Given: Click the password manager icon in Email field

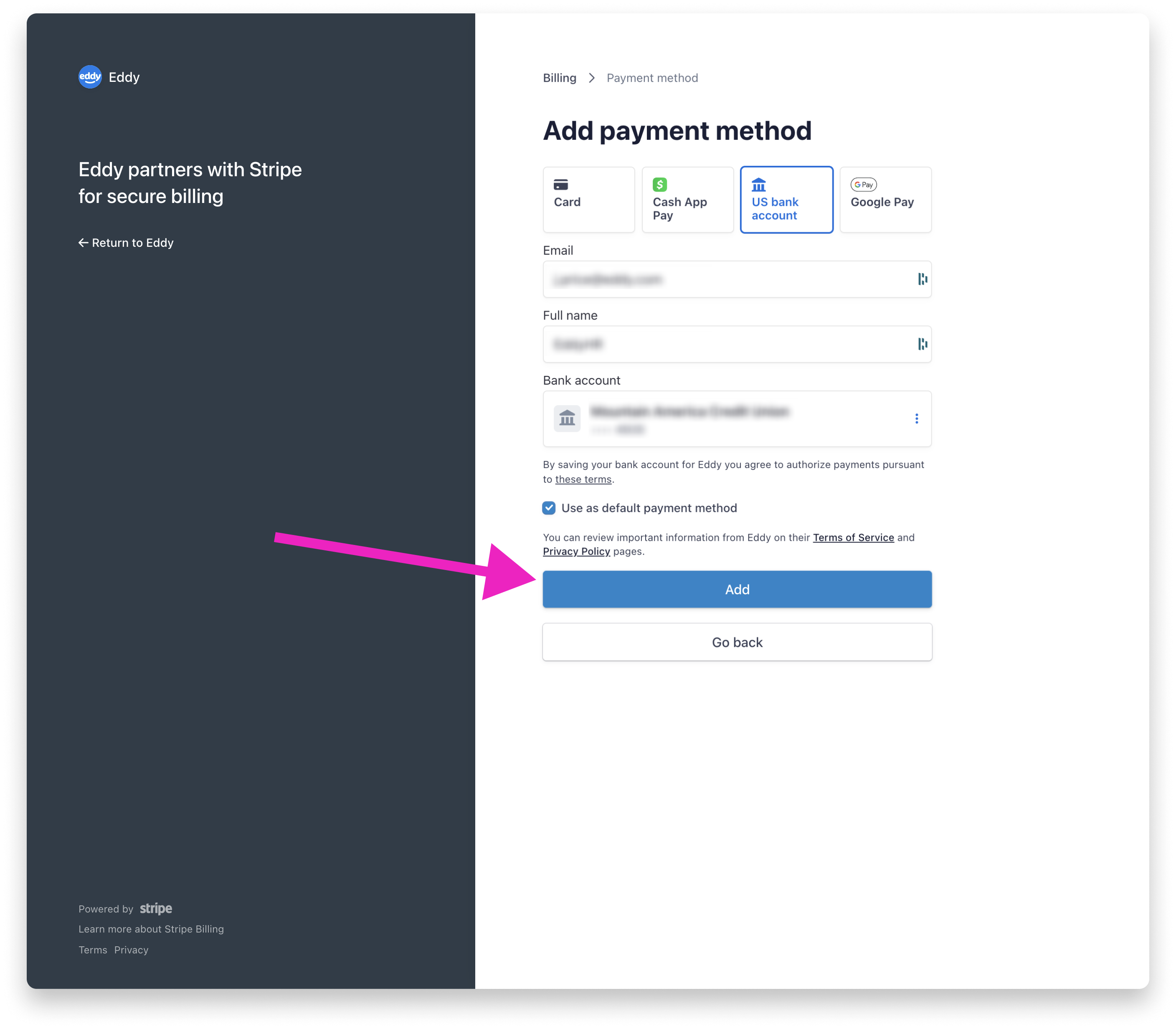Looking at the screenshot, I should click(922, 279).
